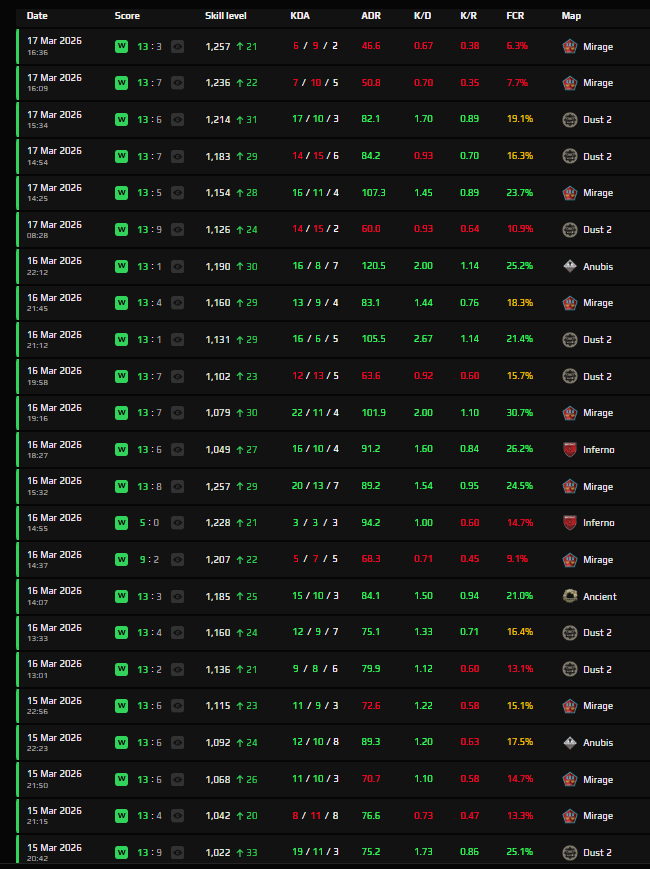Click the green W win badge in the 16:36 row
Viewport: 650px width, 869px height.
point(121,46)
